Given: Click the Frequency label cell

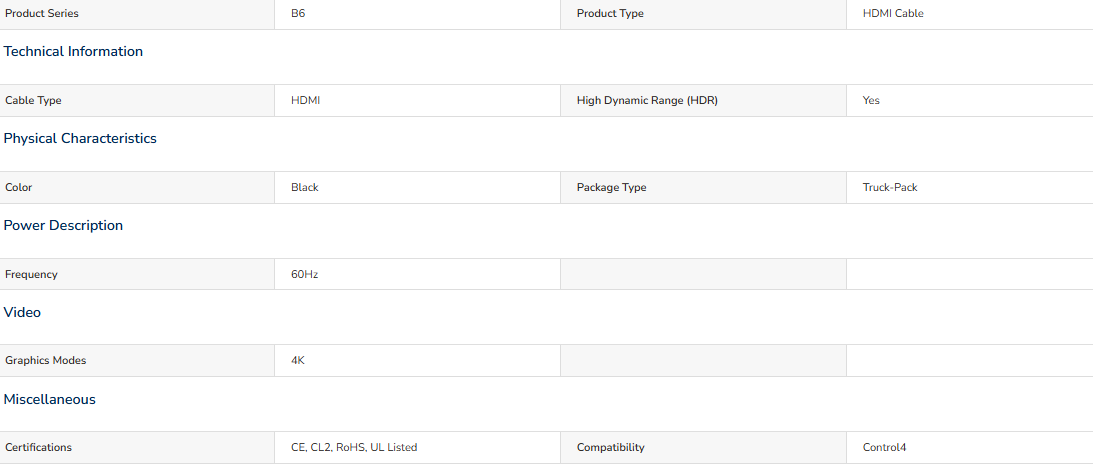Looking at the screenshot, I should (x=137, y=274).
